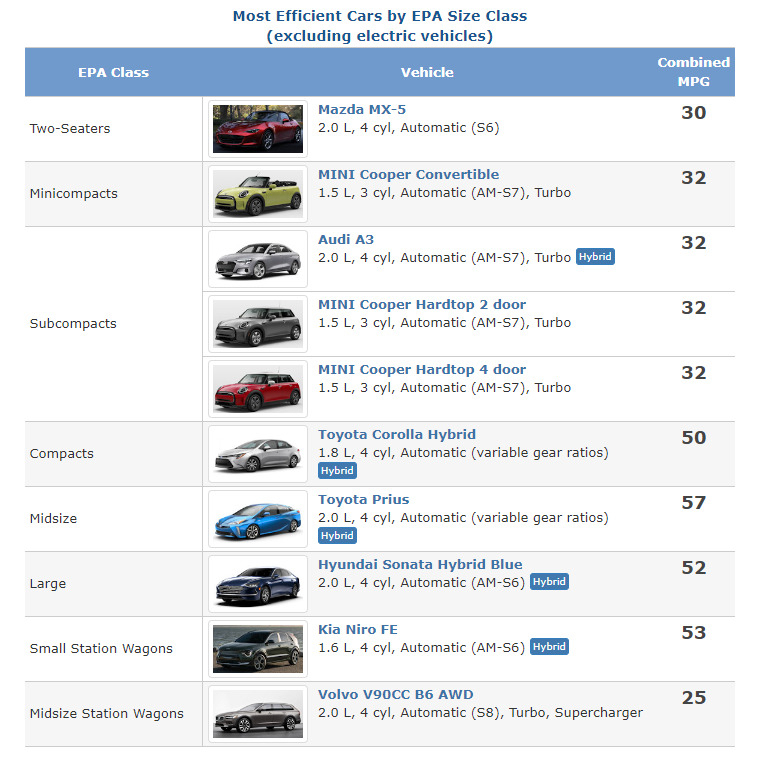757x762 pixels.
Task: Click the dark blue Hyundai Sonata photo
Action: (x=258, y=584)
